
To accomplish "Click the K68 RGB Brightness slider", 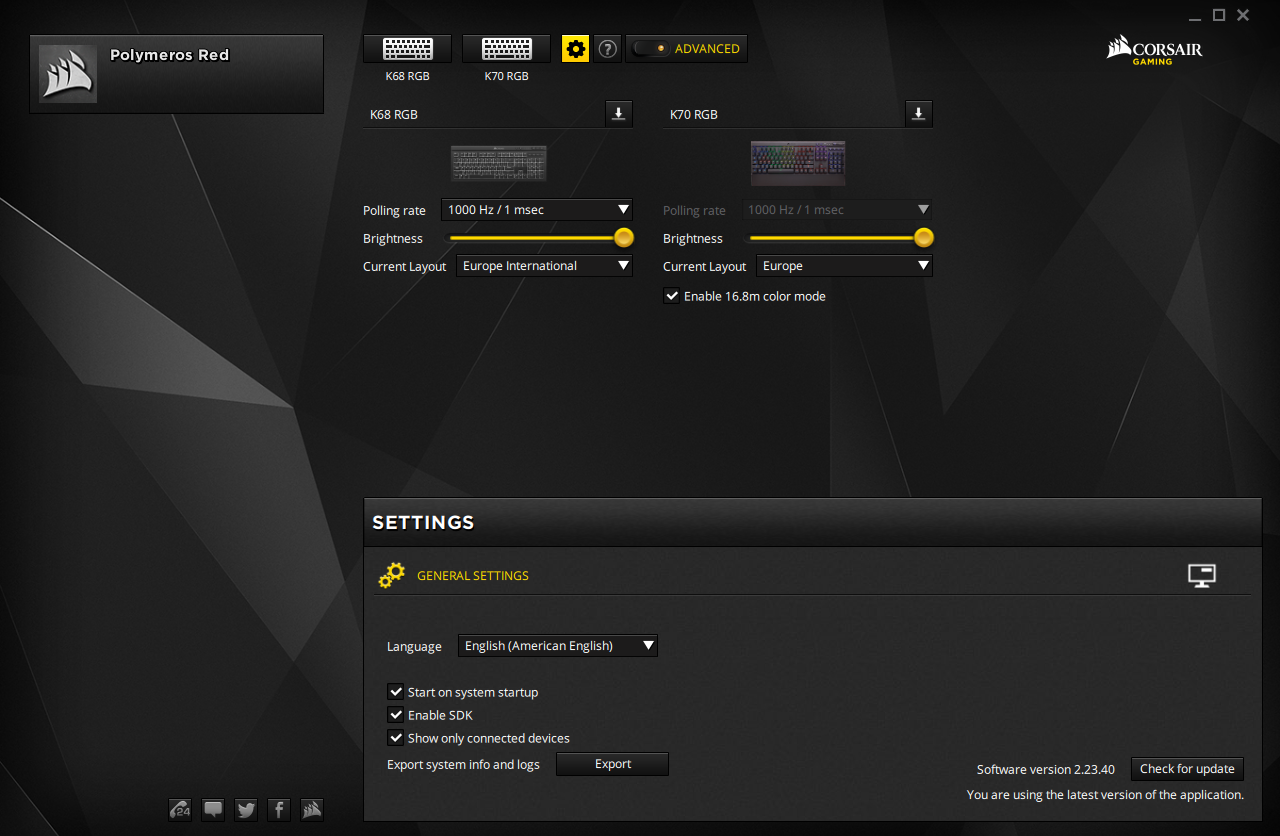I will 539,238.
